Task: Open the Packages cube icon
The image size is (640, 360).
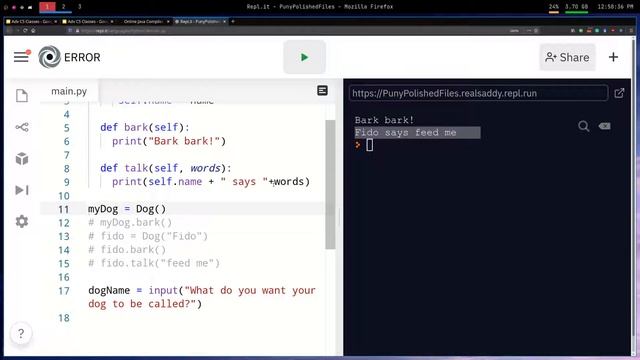Action: [x=22, y=158]
